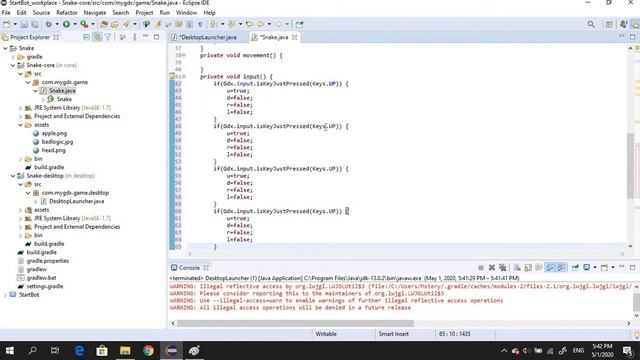Click the Search magnifier in the main toolbar
The height and width of the screenshot is (360, 640).
coord(591,24)
